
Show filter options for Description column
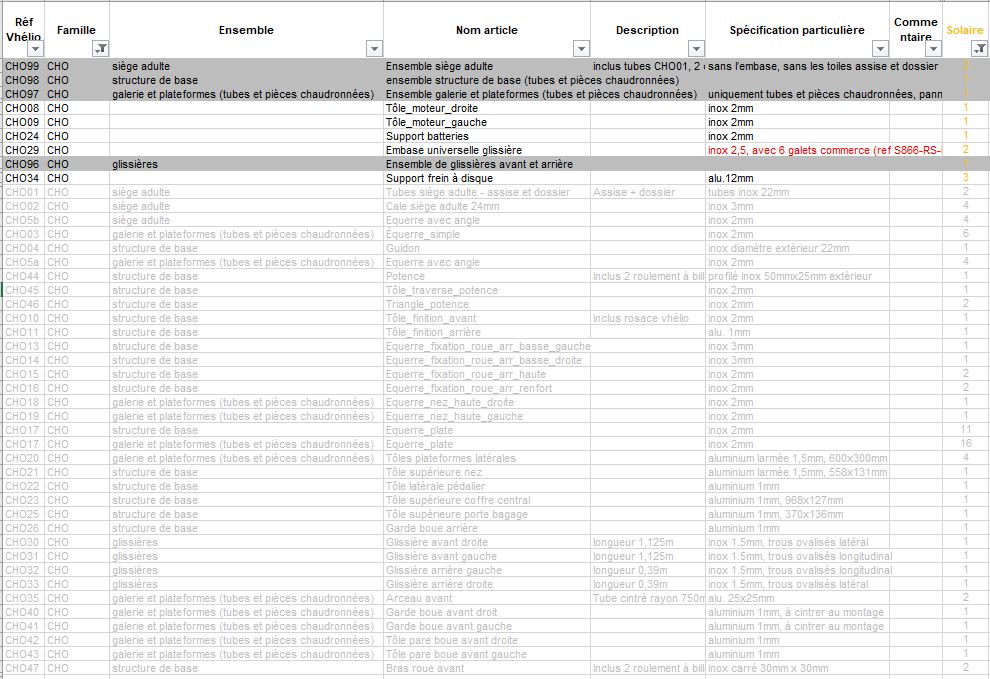[696, 49]
